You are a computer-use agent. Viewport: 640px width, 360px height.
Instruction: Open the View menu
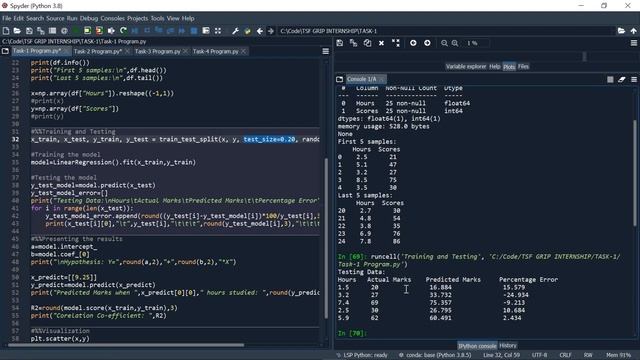pyautogui.click(x=173, y=18)
